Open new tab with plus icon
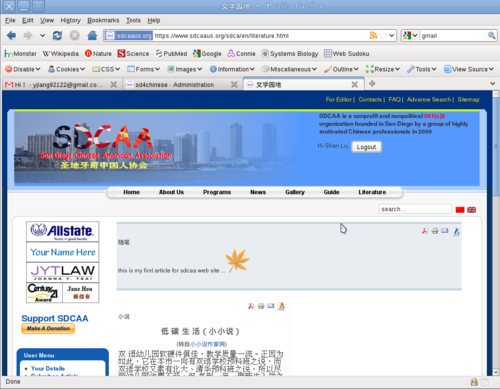The height and width of the screenshot is (389, 500). [x=372, y=84]
